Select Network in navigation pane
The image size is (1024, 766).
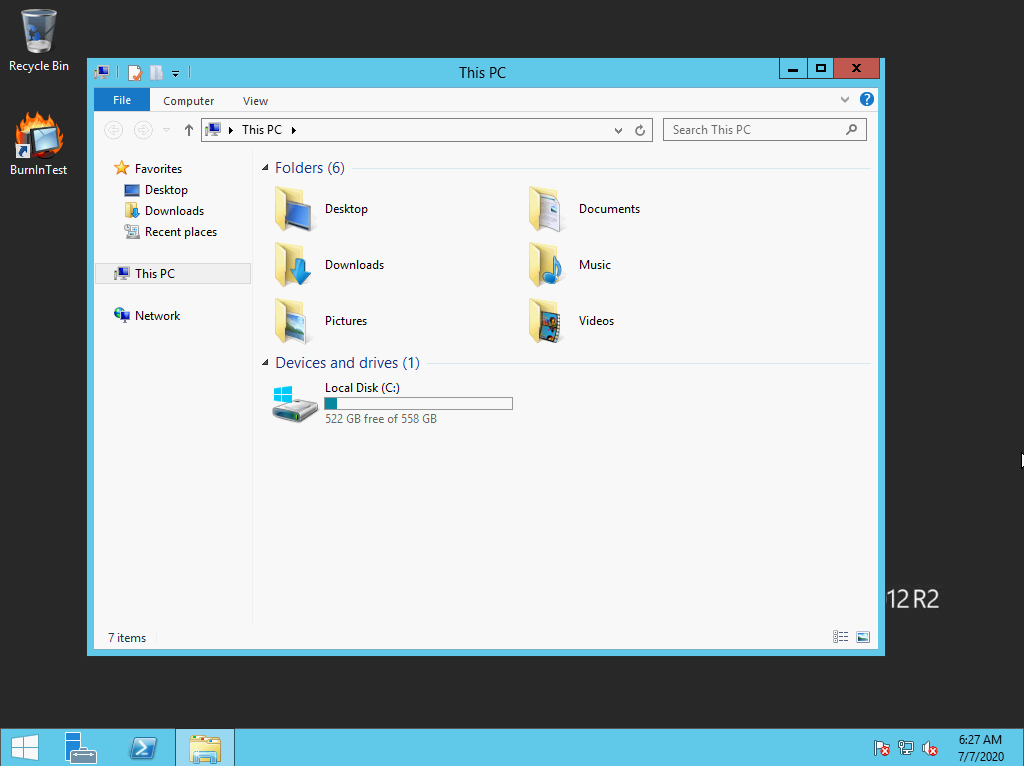(x=157, y=315)
